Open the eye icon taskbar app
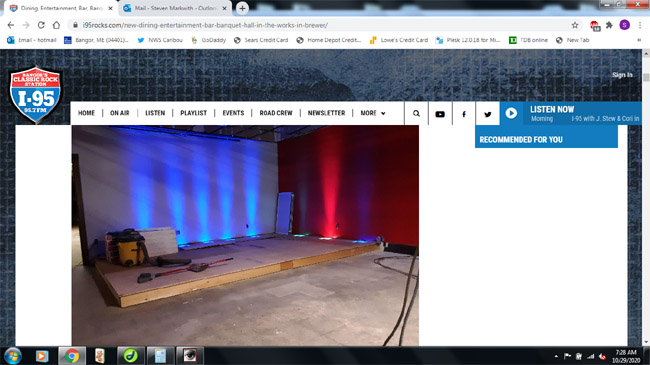Viewport: 650px width, 365px height. (x=190, y=356)
